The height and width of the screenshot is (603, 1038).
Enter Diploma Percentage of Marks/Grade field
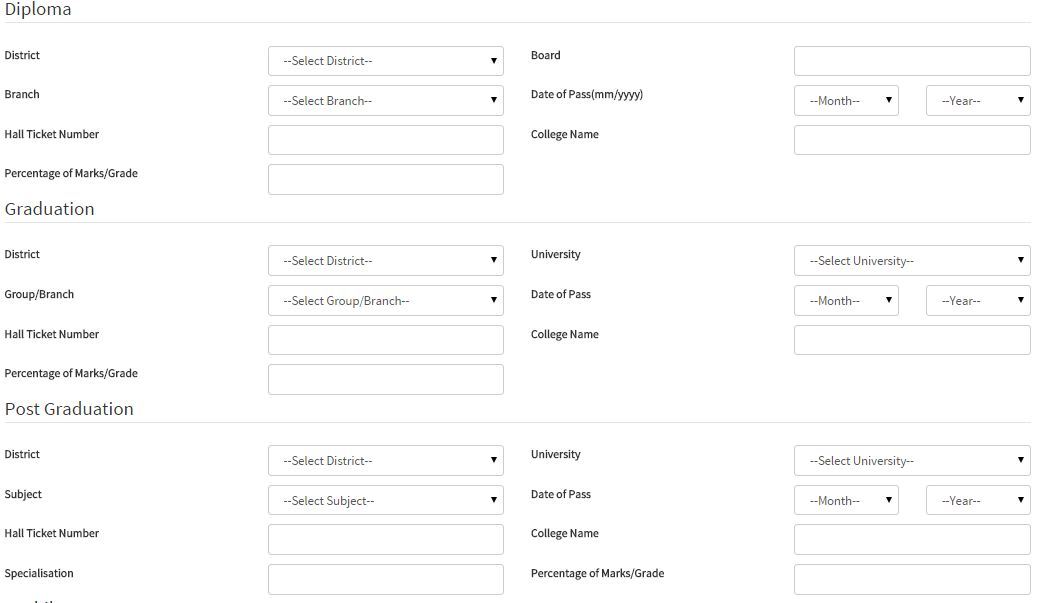[x=385, y=180]
